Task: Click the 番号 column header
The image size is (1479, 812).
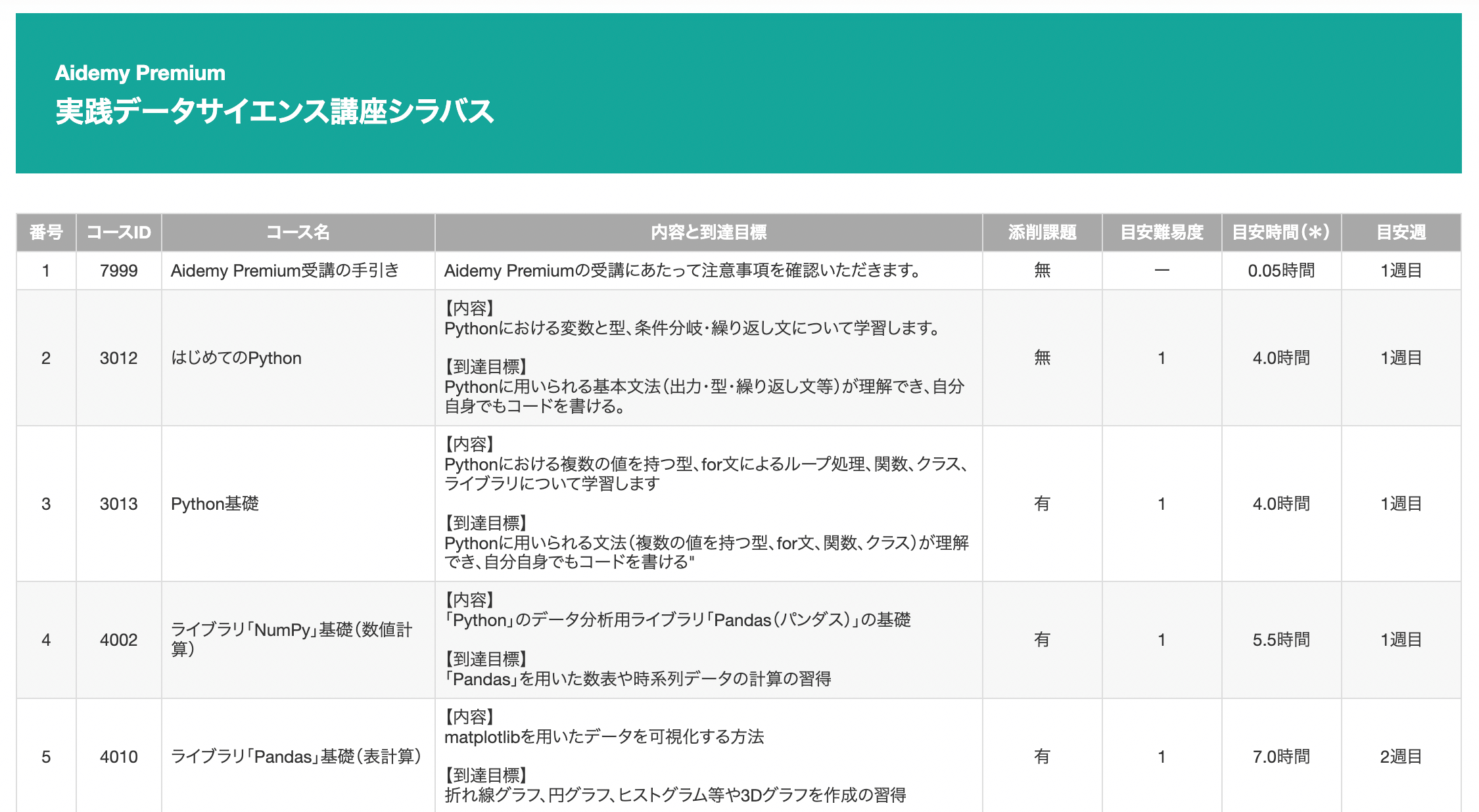Action: [x=46, y=233]
